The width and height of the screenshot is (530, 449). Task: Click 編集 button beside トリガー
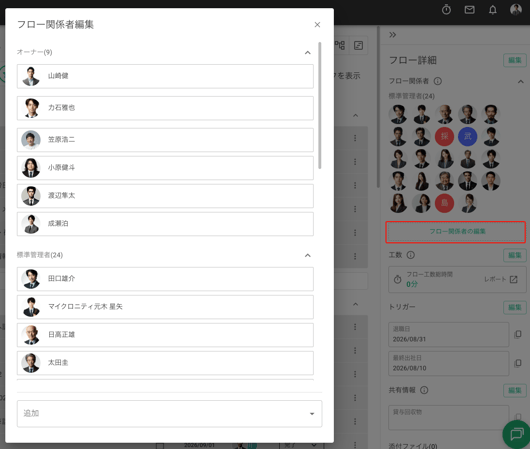pos(515,307)
